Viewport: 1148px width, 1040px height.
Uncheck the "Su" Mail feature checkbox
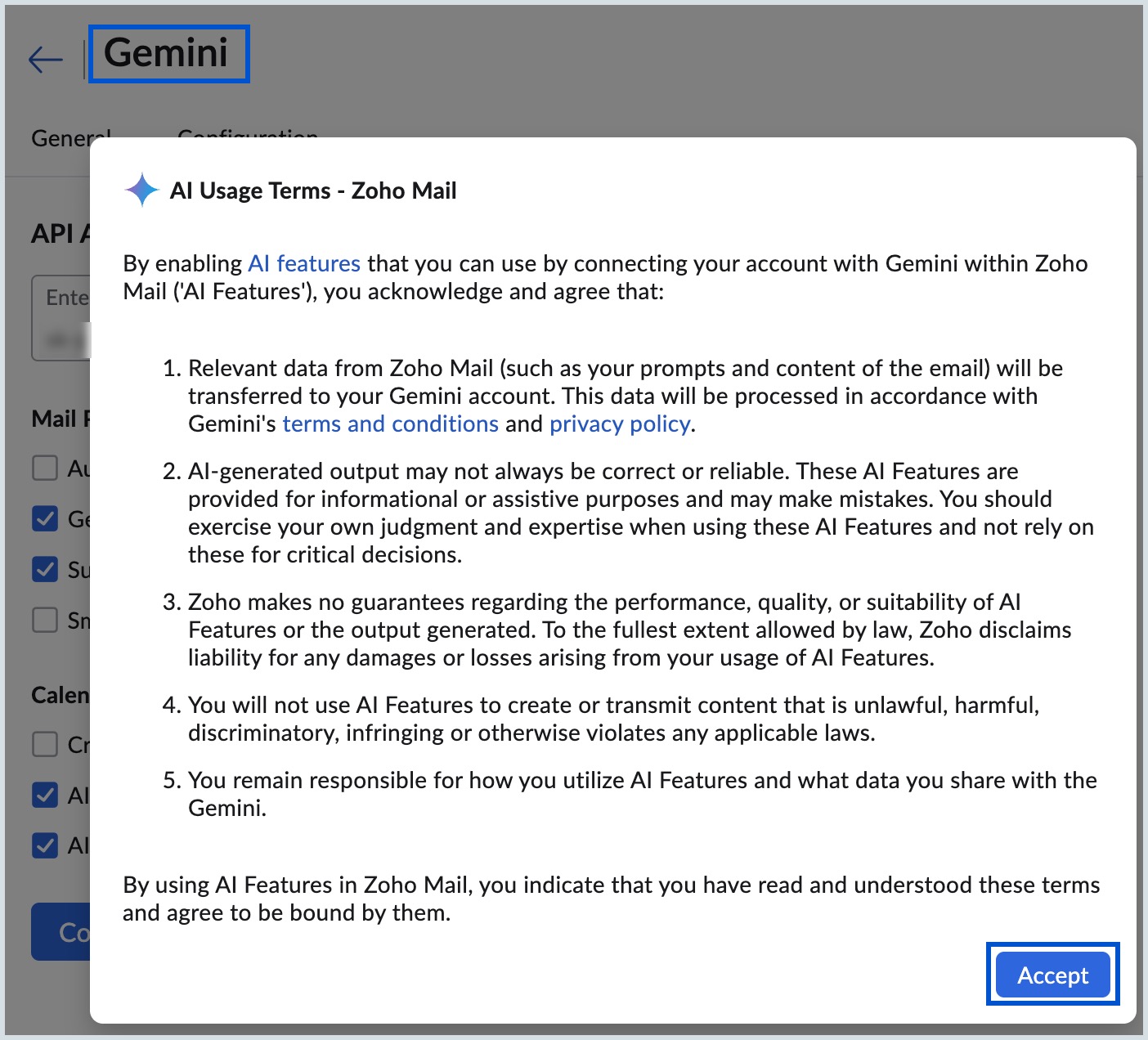tap(45, 570)
